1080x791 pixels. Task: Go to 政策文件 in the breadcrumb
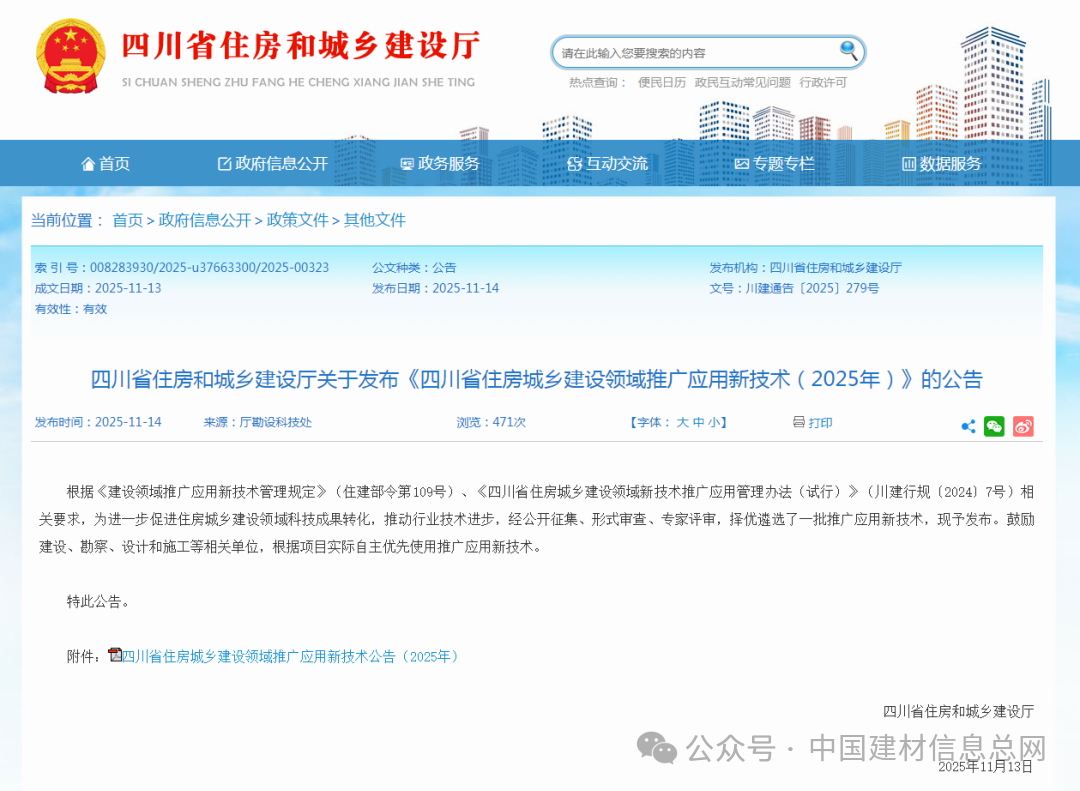[x=297, y=220]
